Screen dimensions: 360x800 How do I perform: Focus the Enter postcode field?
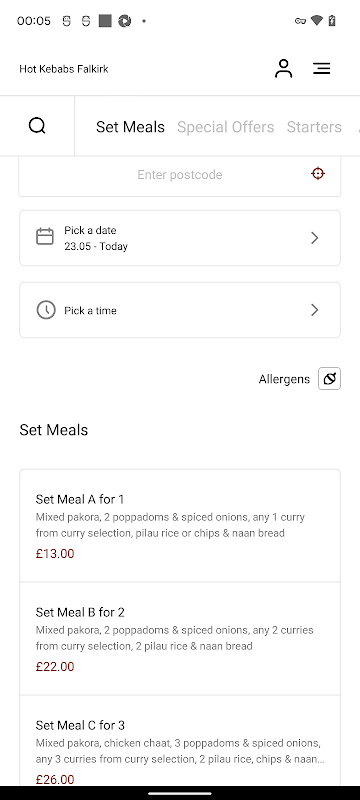tap(179, 174)
